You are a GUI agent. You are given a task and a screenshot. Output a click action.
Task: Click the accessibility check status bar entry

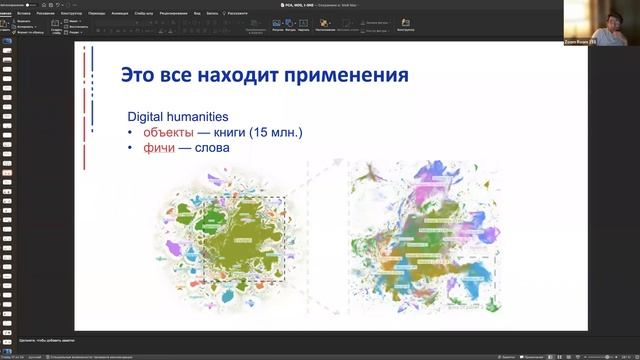pos(89,357)
